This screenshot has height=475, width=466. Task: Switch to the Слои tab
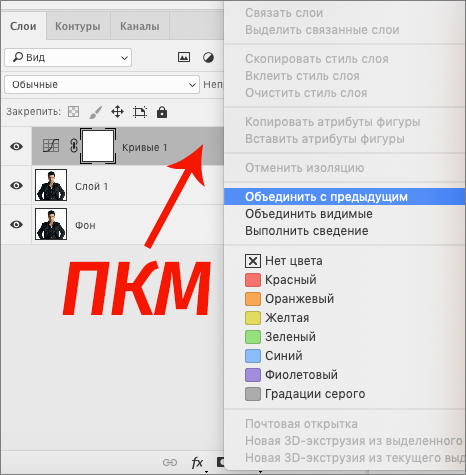[x=23, y=26]
